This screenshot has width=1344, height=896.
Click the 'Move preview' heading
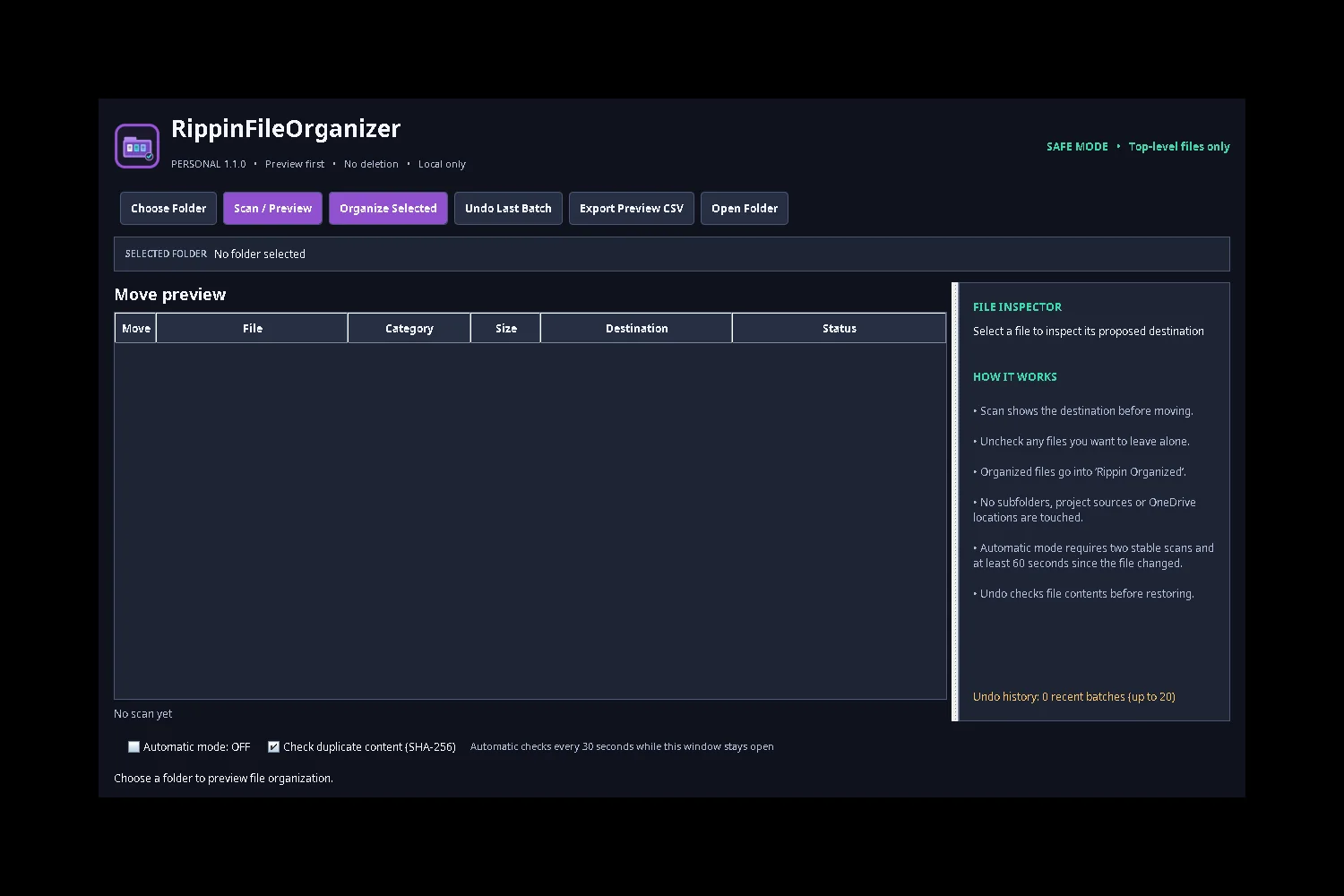[x=170, y=295]
